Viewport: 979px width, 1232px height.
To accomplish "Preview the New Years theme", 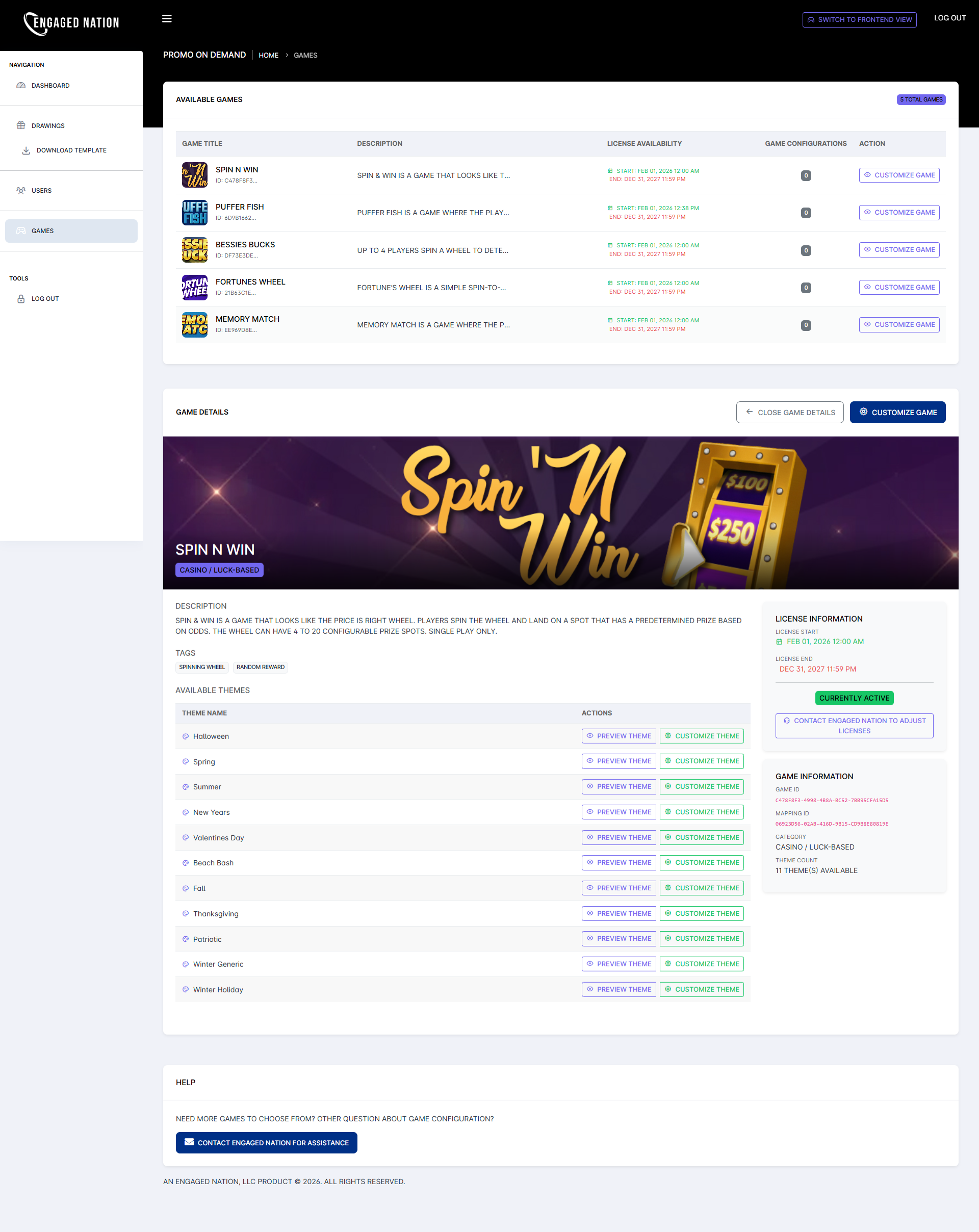I will (619, 811).
